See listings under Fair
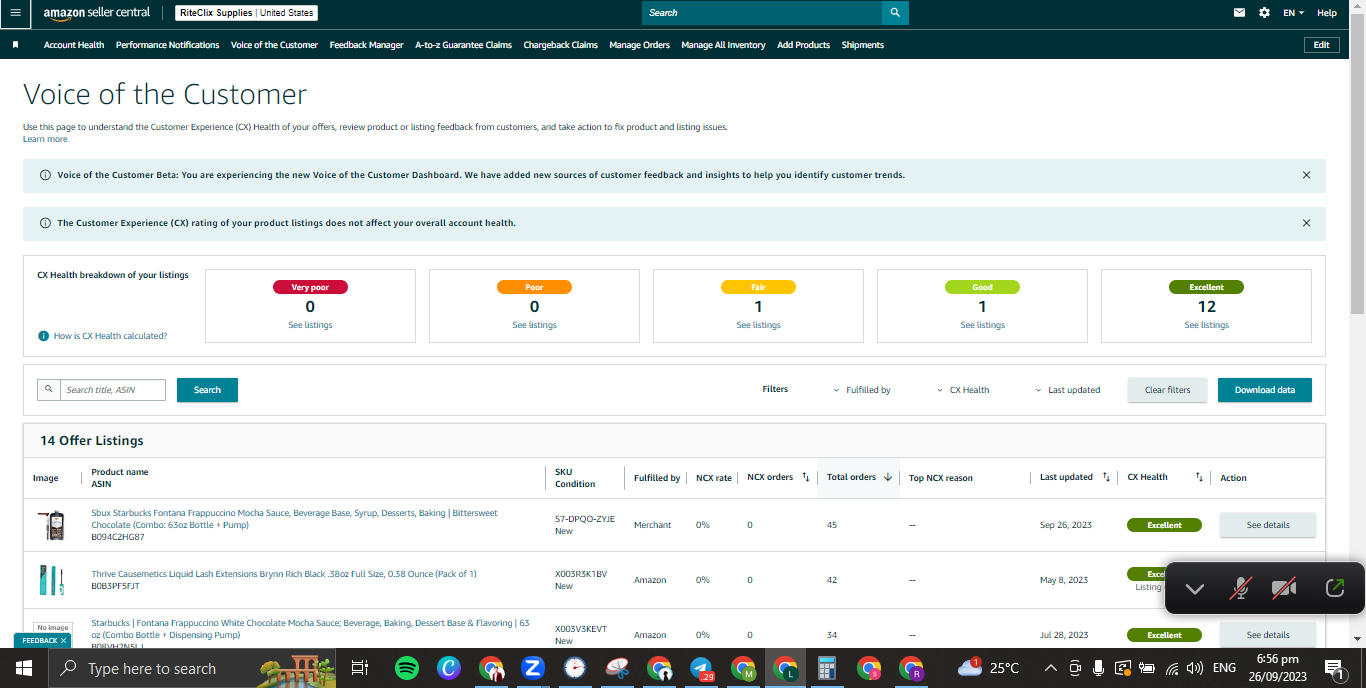This screenshot has height=688, width=1366. 758,325
